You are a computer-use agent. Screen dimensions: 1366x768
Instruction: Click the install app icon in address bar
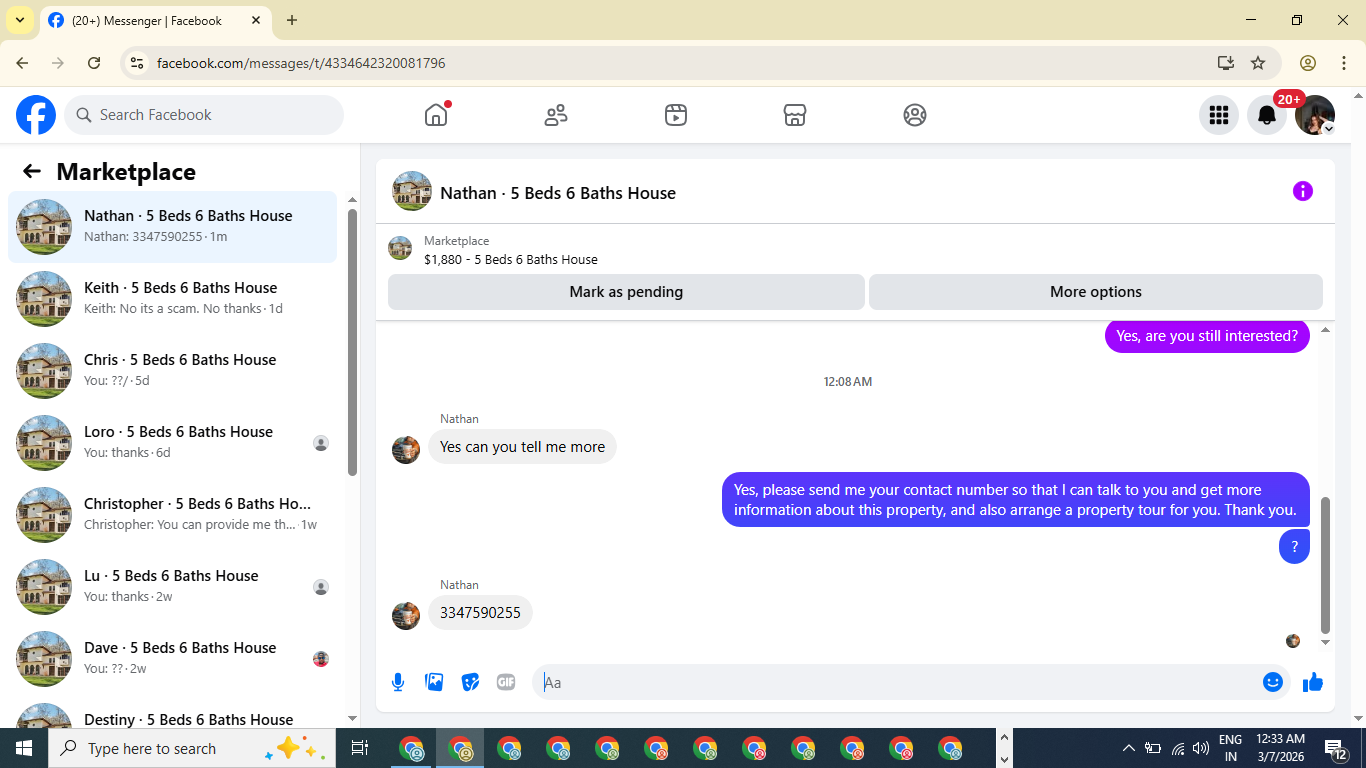[x=1226, y=63]
